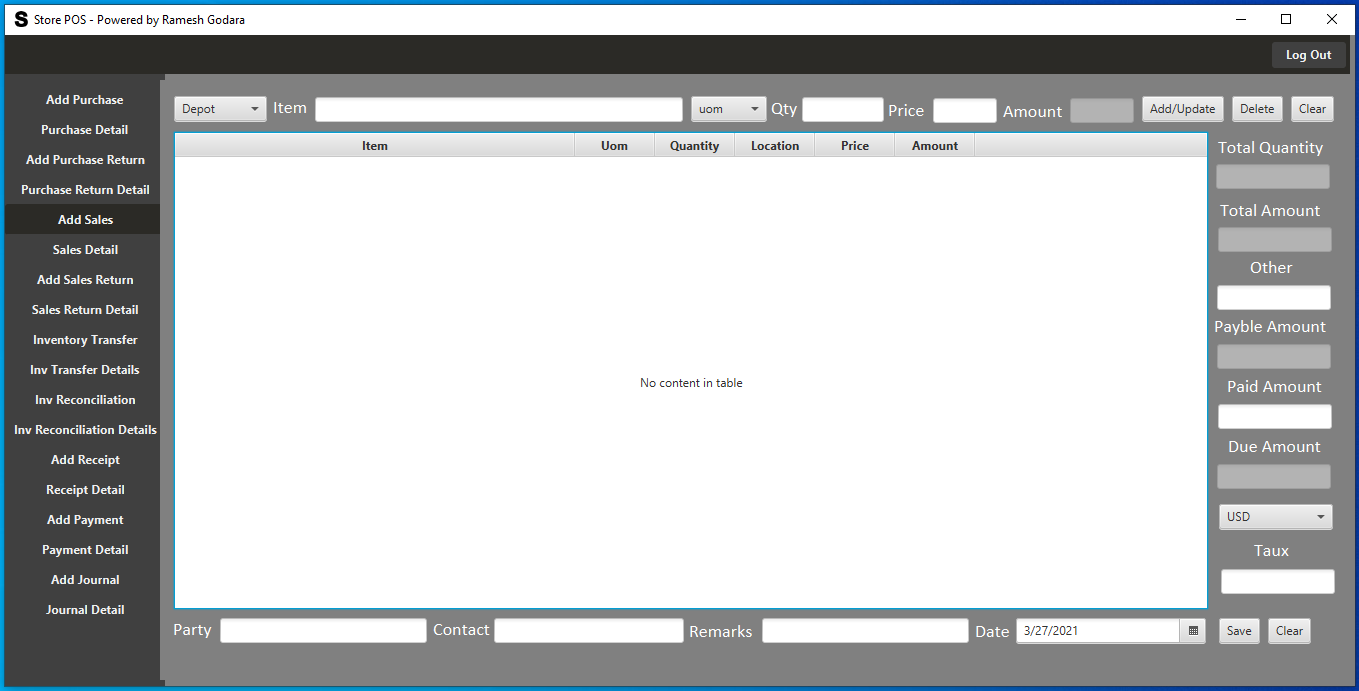Image resolution: width=1359 pixels, height=691 pixels.
Task: Open Inv Transfer Details
Action: coord(85,370)
